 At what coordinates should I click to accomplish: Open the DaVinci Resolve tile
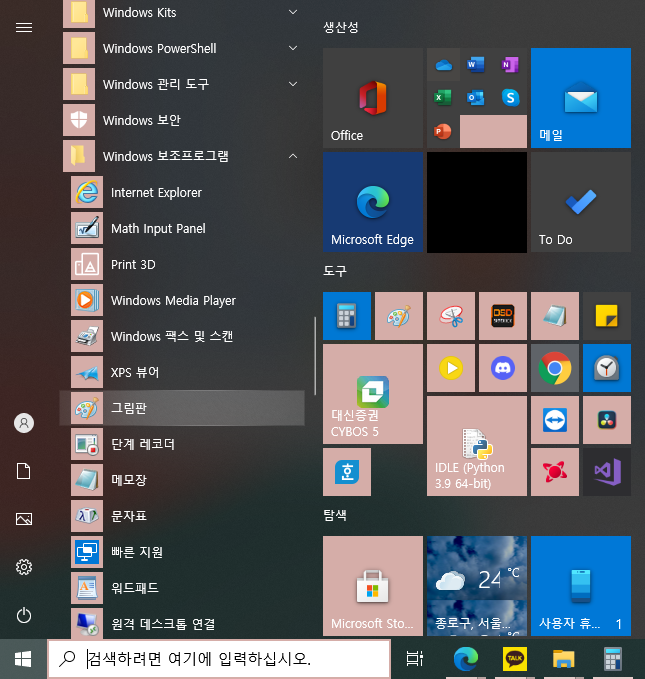pyautogui.click(x=607, y=420)
